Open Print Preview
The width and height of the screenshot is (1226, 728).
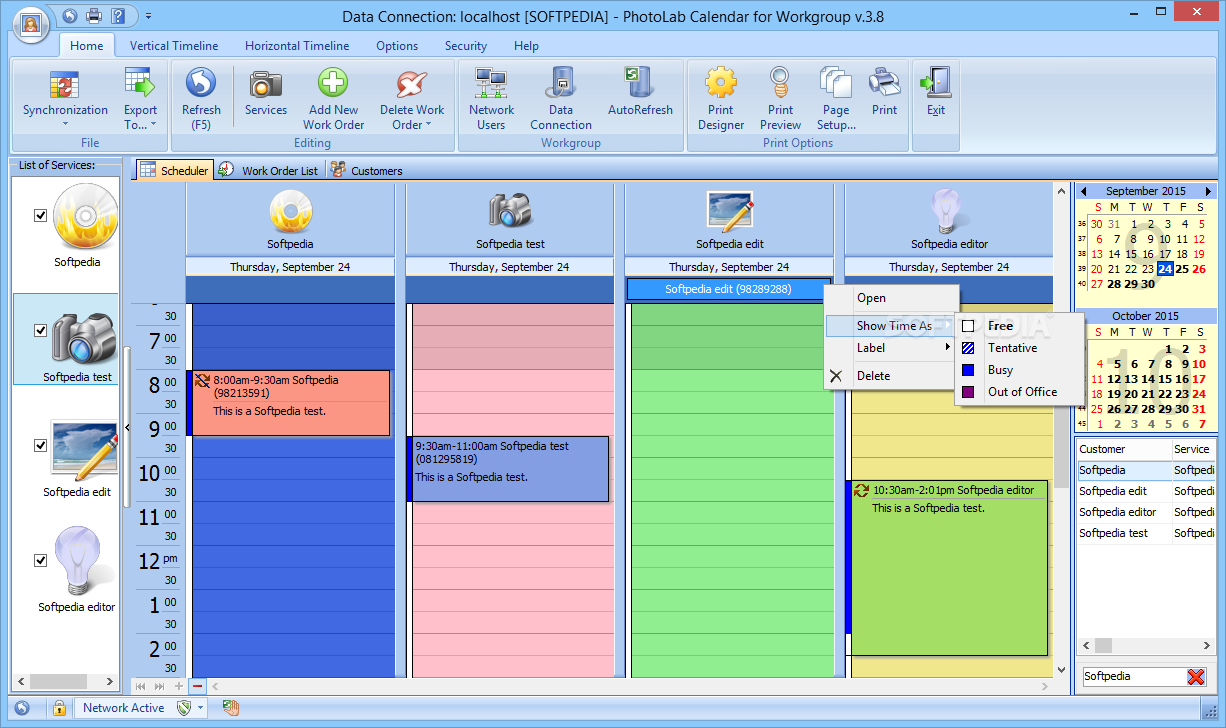click(780, 98)
